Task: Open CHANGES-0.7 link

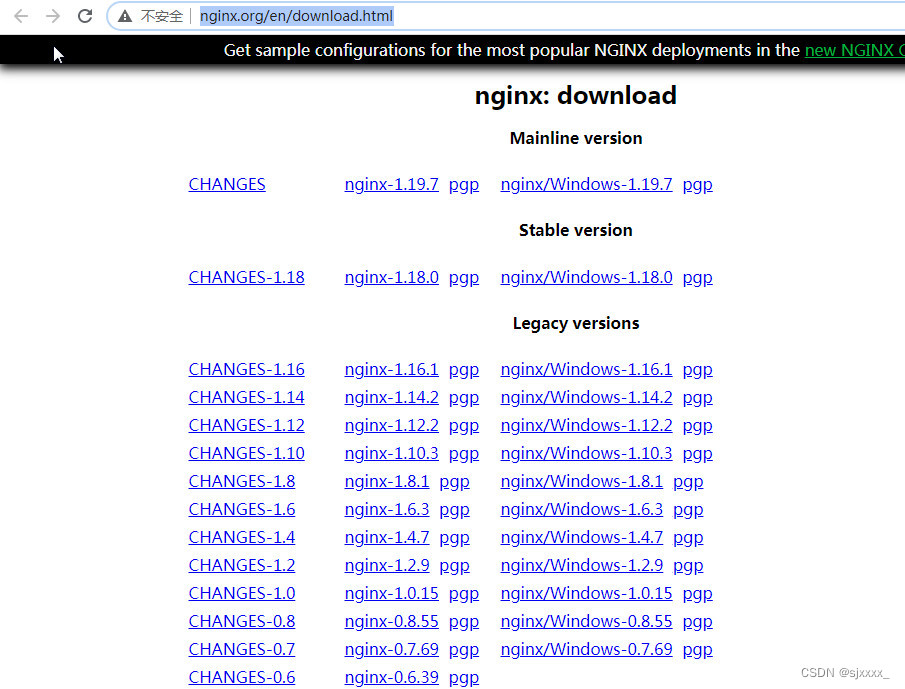Action: pyautogui.click(x=242, y=649)
